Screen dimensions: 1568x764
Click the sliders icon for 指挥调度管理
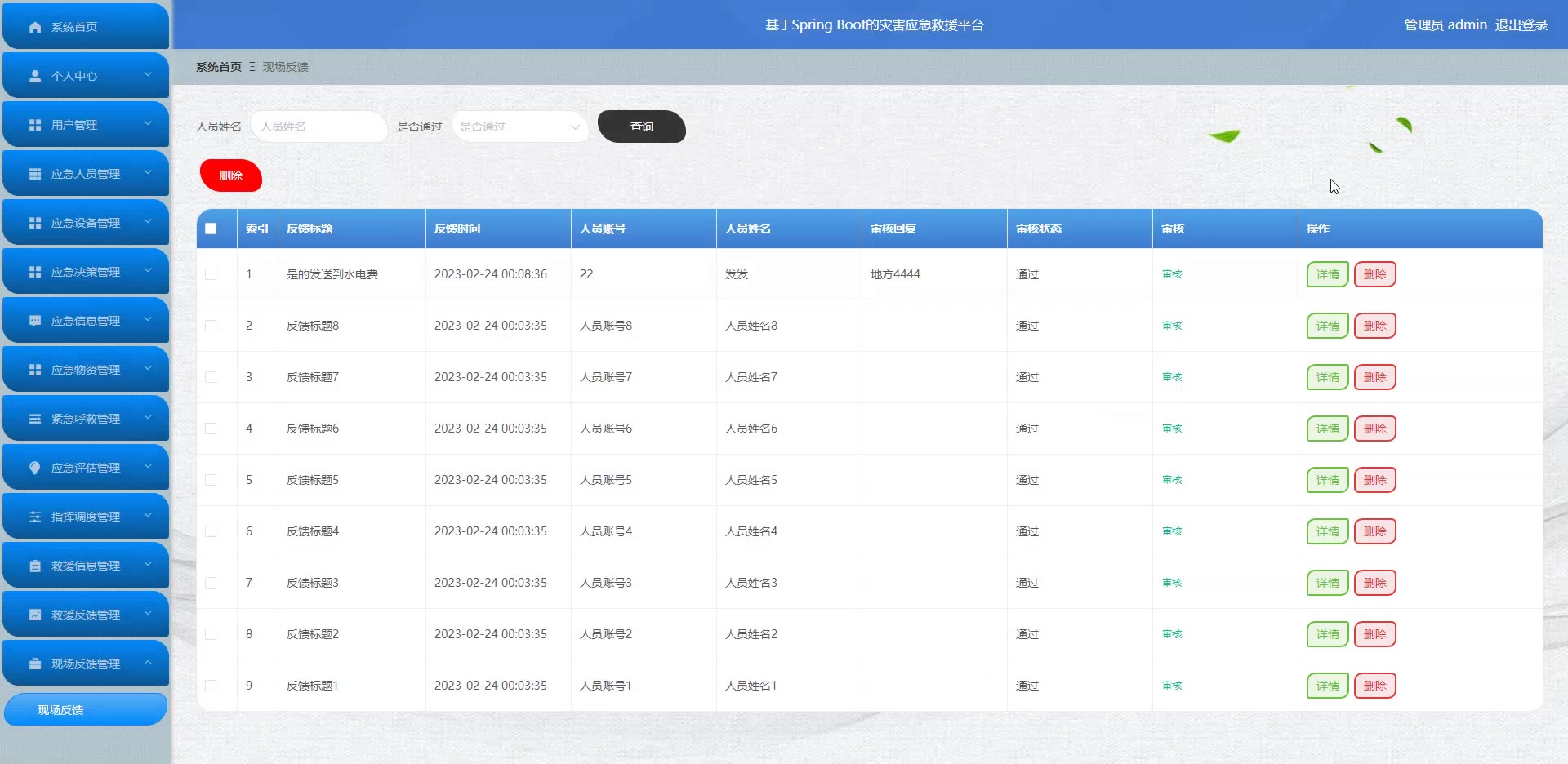[35, 517]
